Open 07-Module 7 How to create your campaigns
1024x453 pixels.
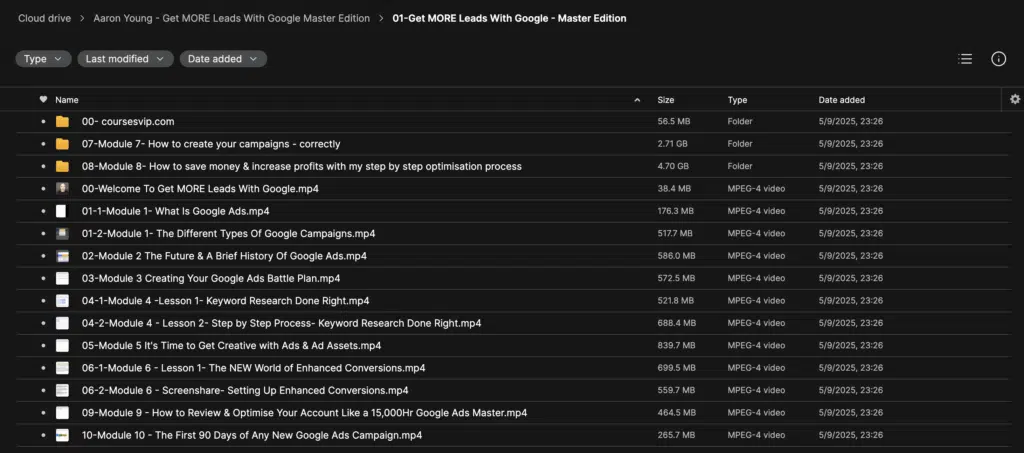click(211, 144)
